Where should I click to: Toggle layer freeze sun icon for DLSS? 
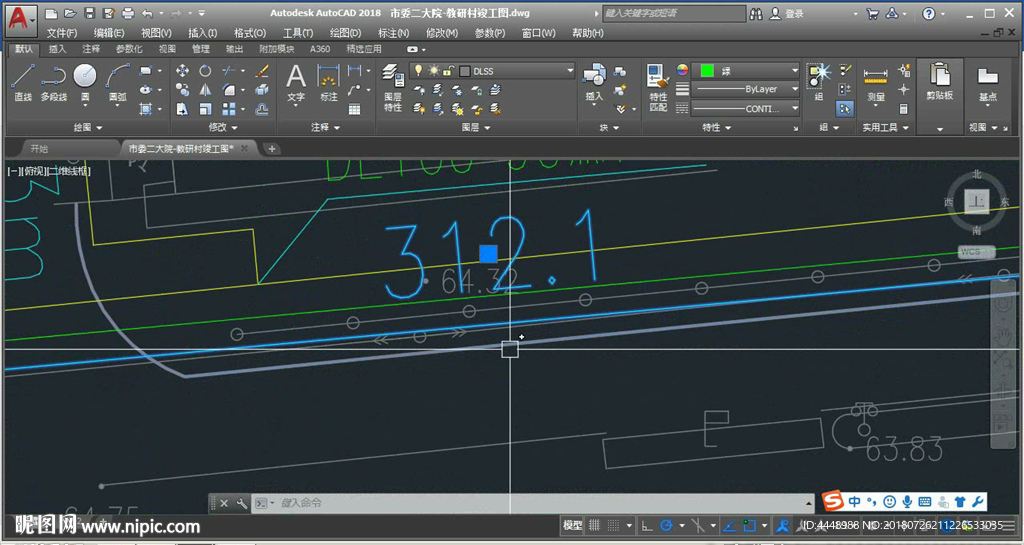(434, 70)
